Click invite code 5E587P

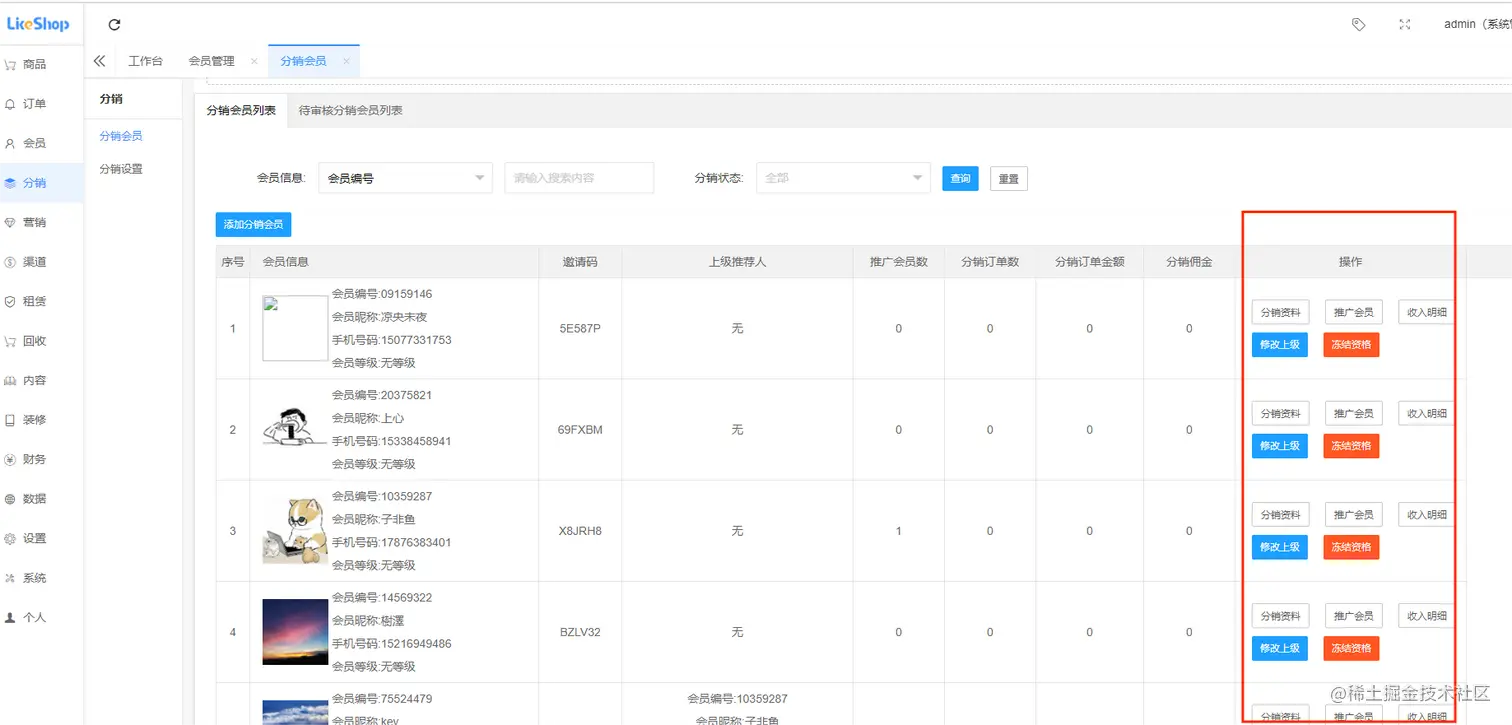click(580, 329)
